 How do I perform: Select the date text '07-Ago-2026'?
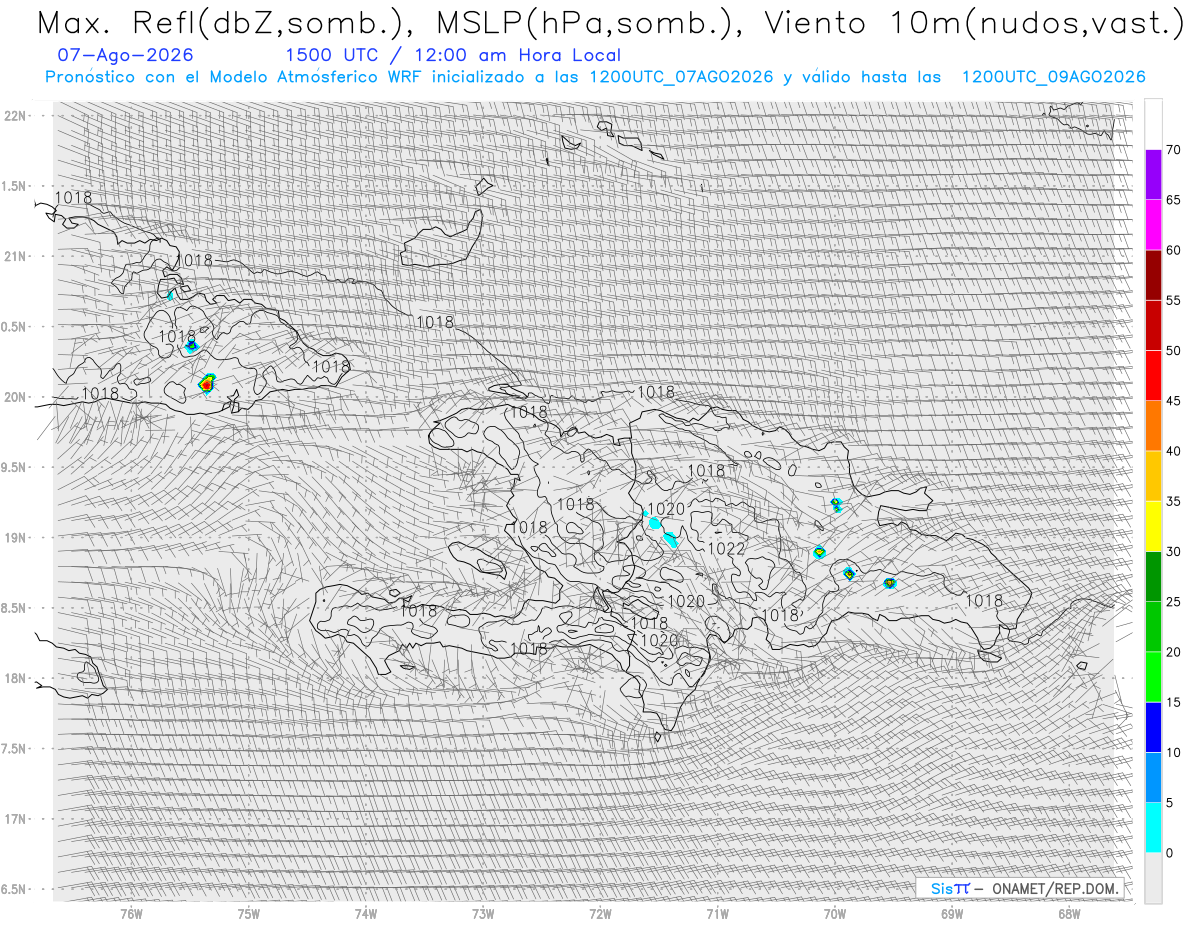[125, 55]
